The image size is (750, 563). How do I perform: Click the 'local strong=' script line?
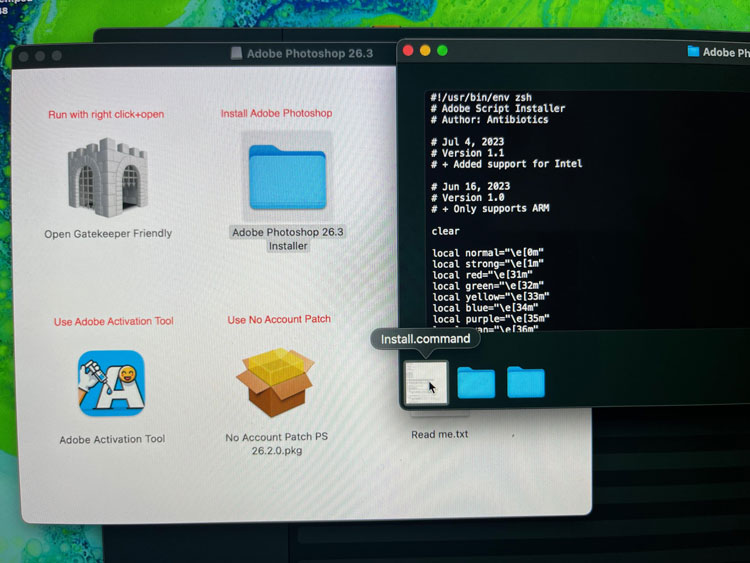pyautogui.click(x=488, y=264)
